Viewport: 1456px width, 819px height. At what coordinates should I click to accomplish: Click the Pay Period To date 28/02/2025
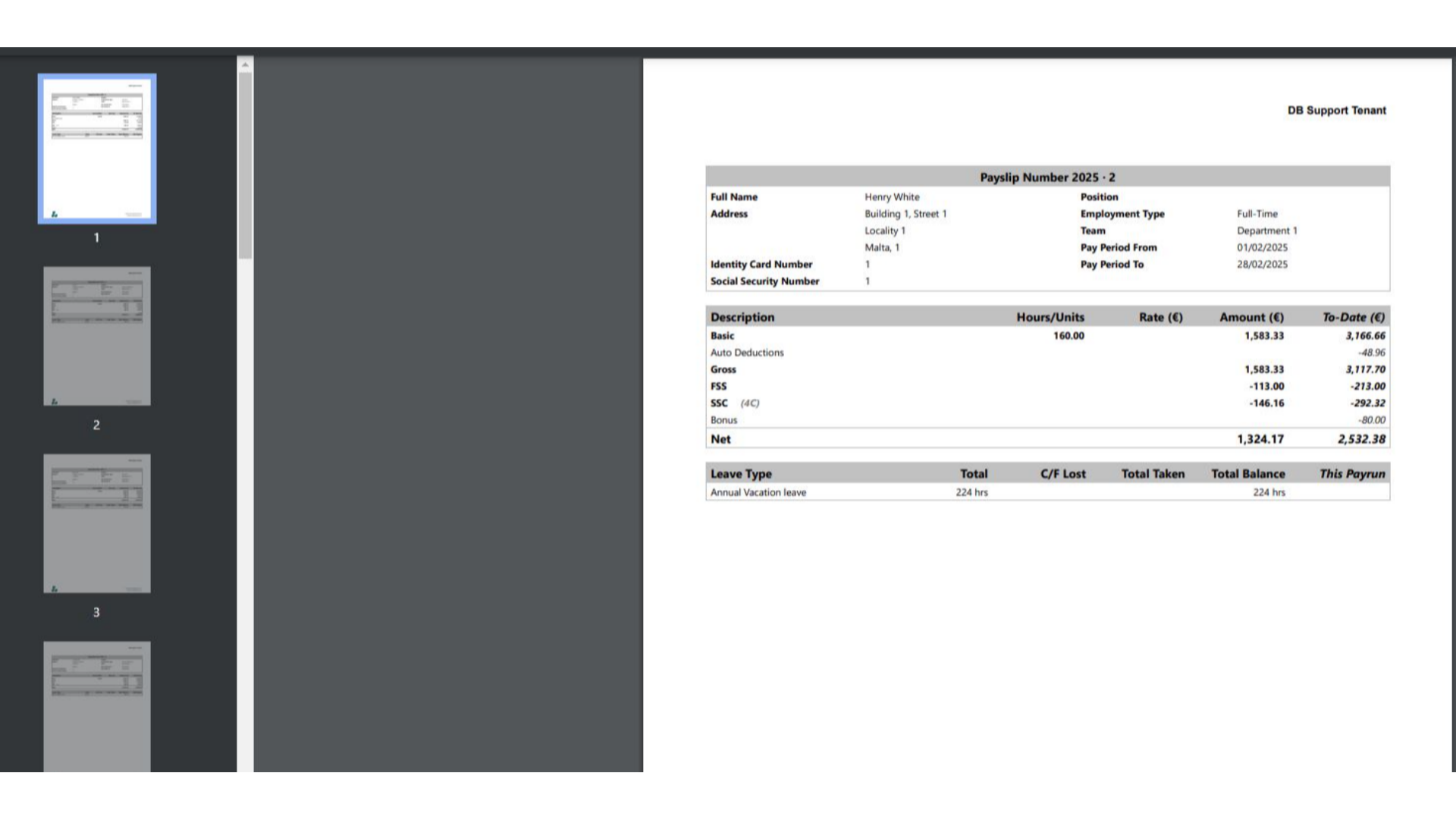[1262, 264]
